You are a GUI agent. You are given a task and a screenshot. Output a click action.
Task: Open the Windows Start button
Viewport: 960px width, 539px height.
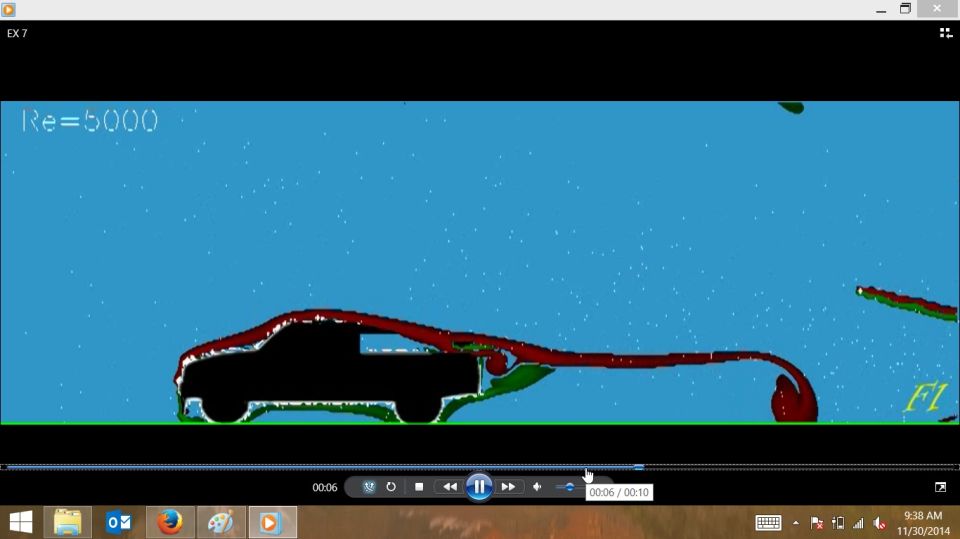pyautogui.click(x=21, y=522)
